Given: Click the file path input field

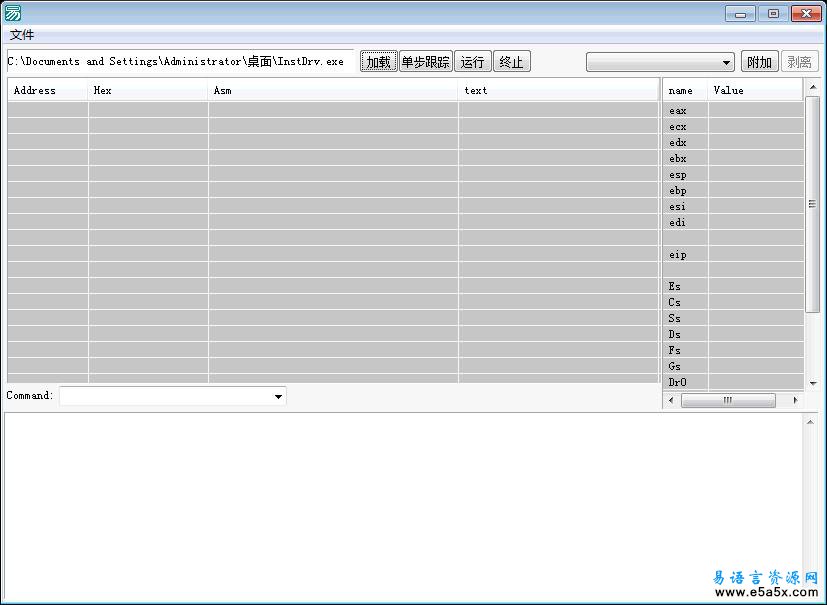Looking at the screenshot, I should point(180,62).
